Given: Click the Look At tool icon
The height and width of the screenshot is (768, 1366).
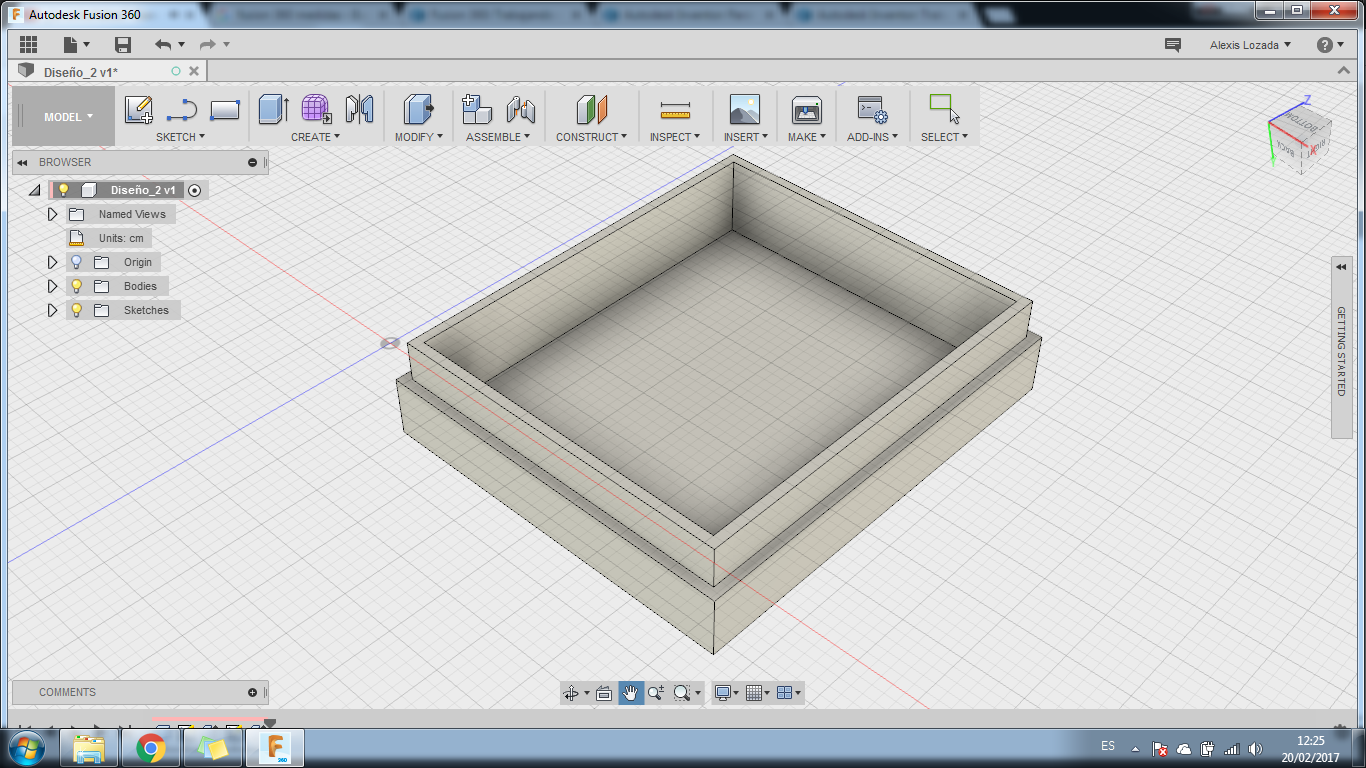Looking at the screenshot, I should [604, 693].
